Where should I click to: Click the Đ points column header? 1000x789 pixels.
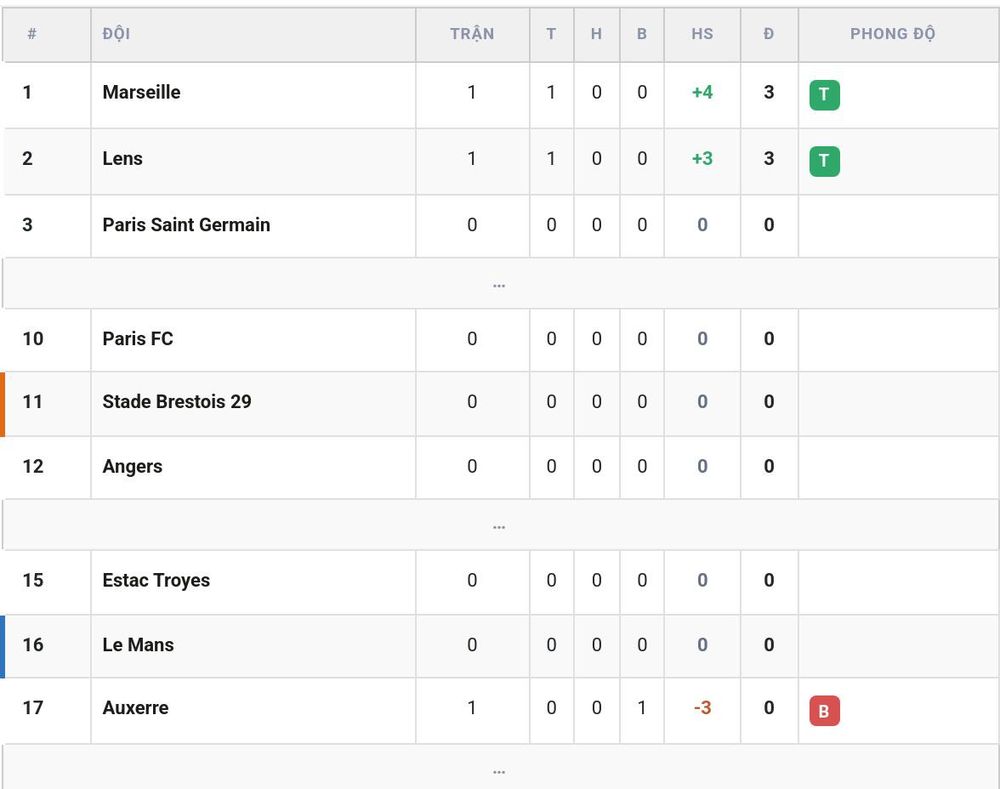point(768,34)
